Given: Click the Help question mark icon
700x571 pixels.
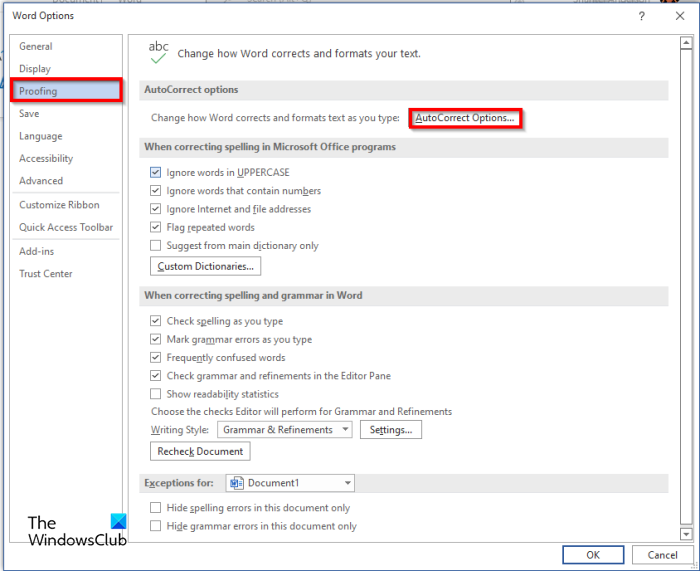Looking at the screenshot, I should pyautogui.click(x=642, y=17).
